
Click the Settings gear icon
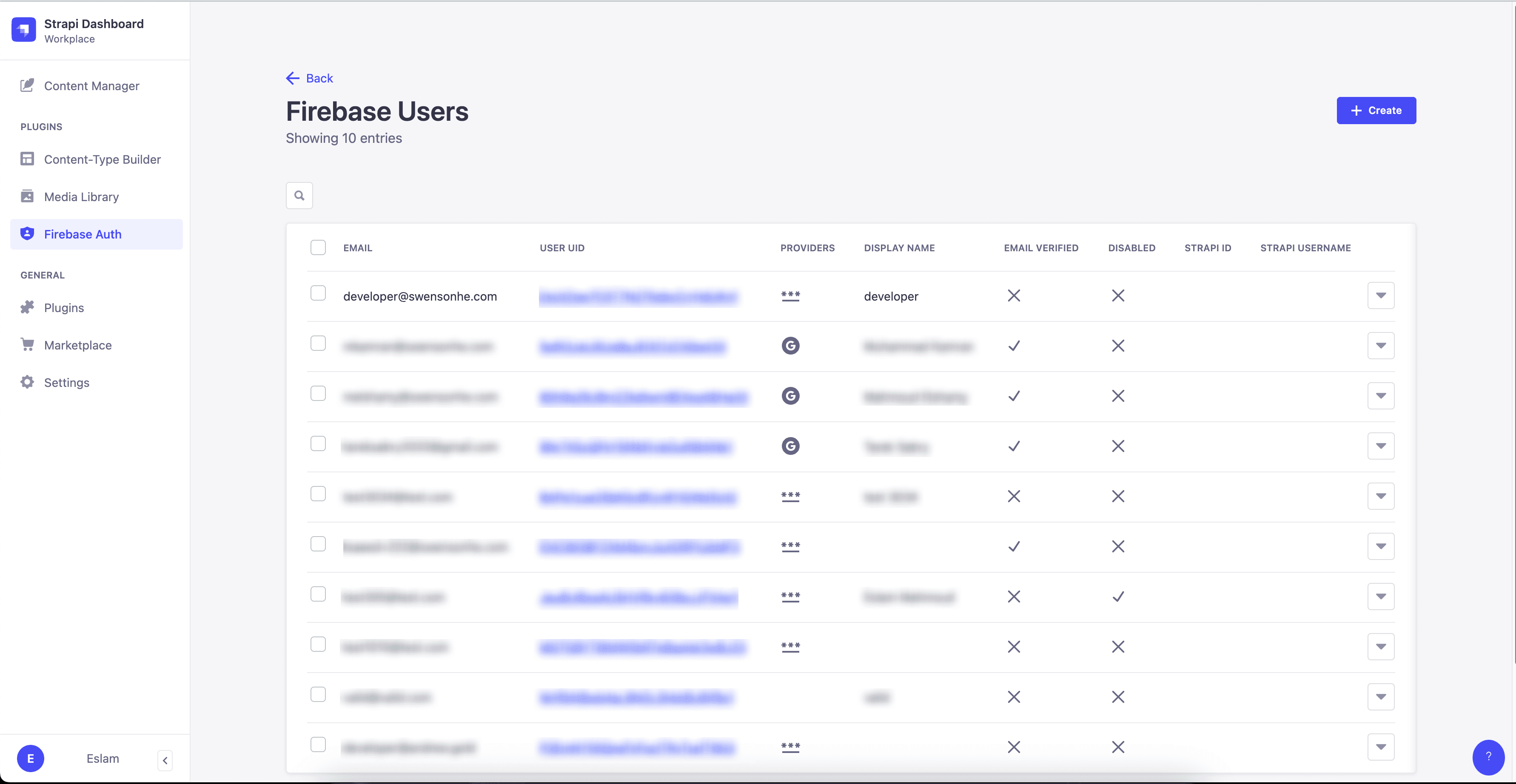27,382
